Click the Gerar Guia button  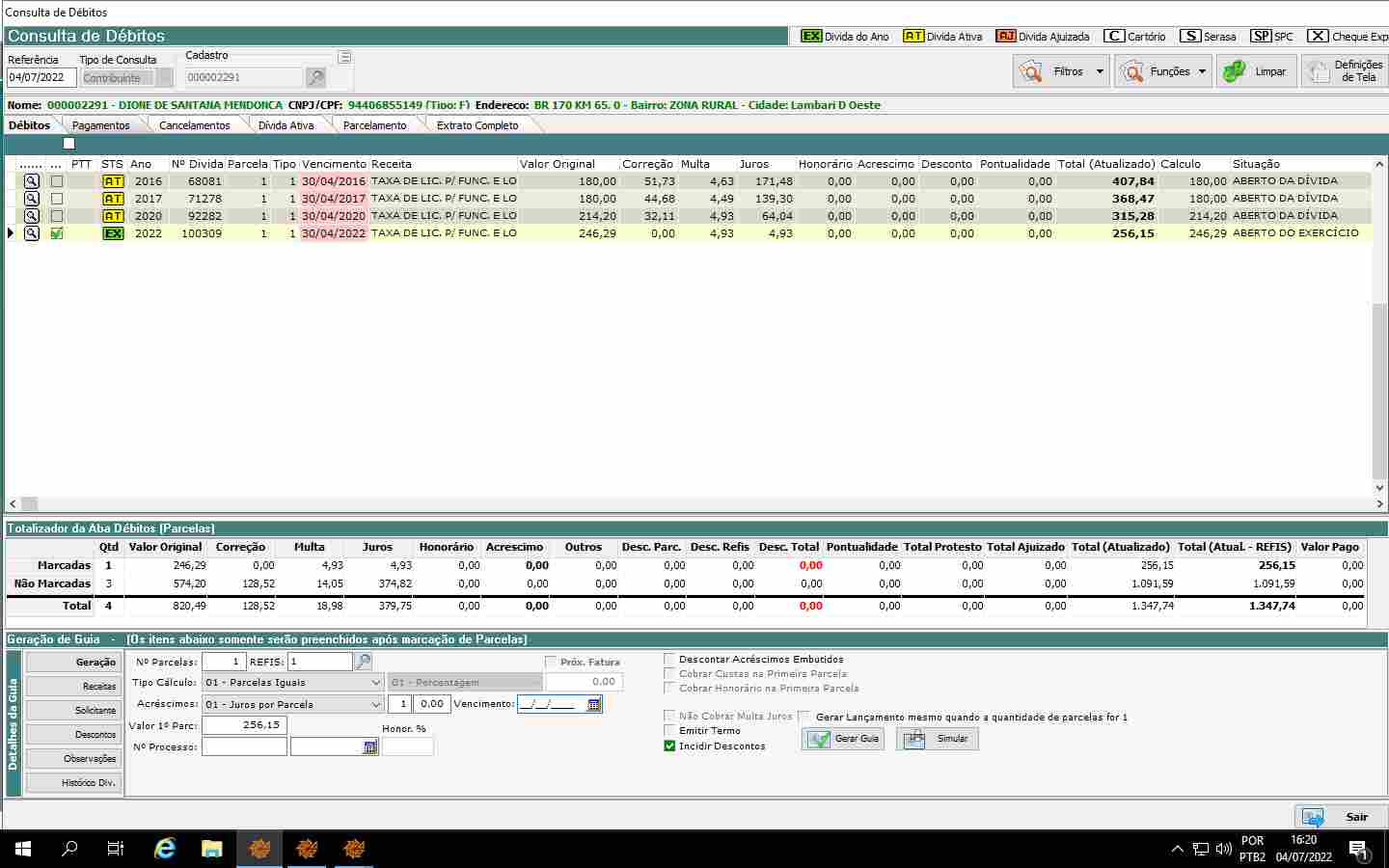(x=844, y=739)
